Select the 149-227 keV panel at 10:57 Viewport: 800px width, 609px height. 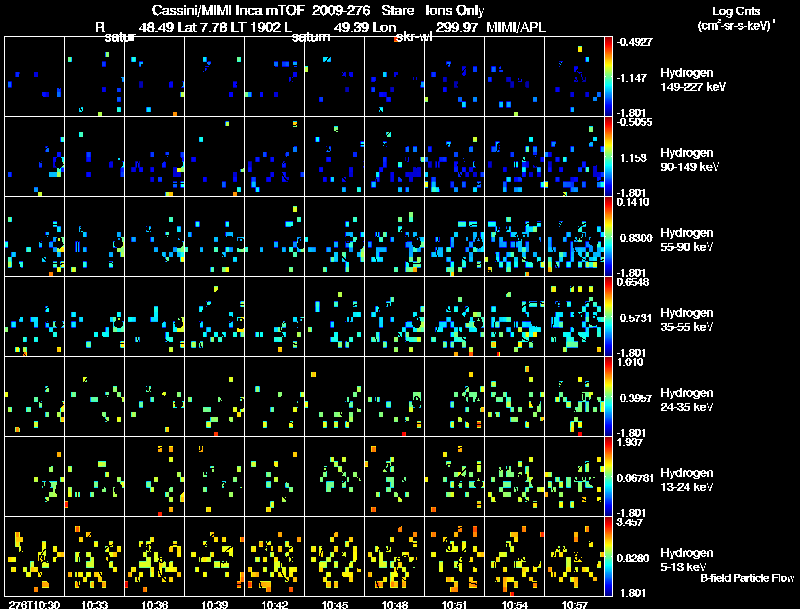(574, 77)
